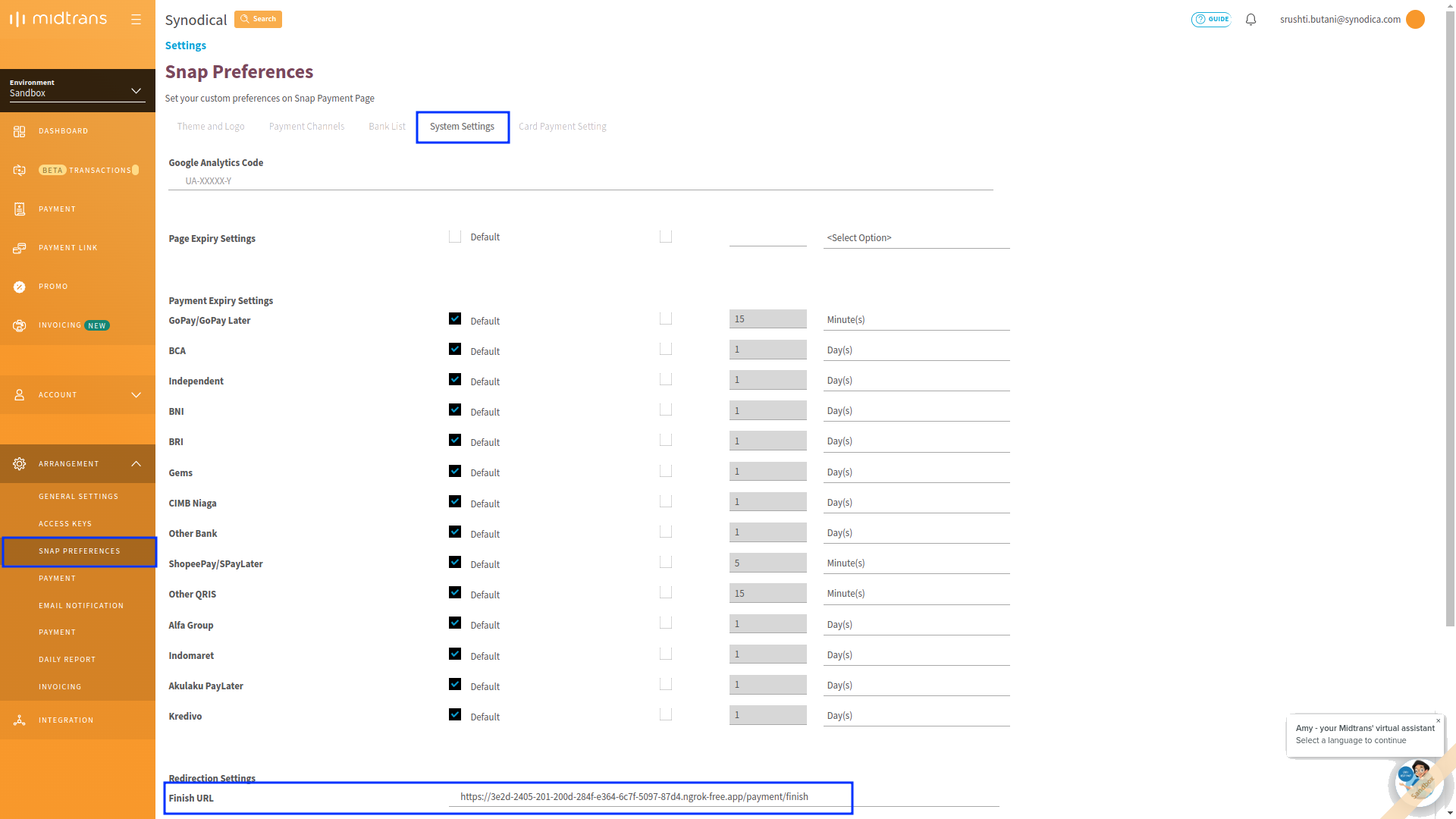Close the Amy assistant popup
This screenshot has width=1456, height=819.
tap(1438, 720)
